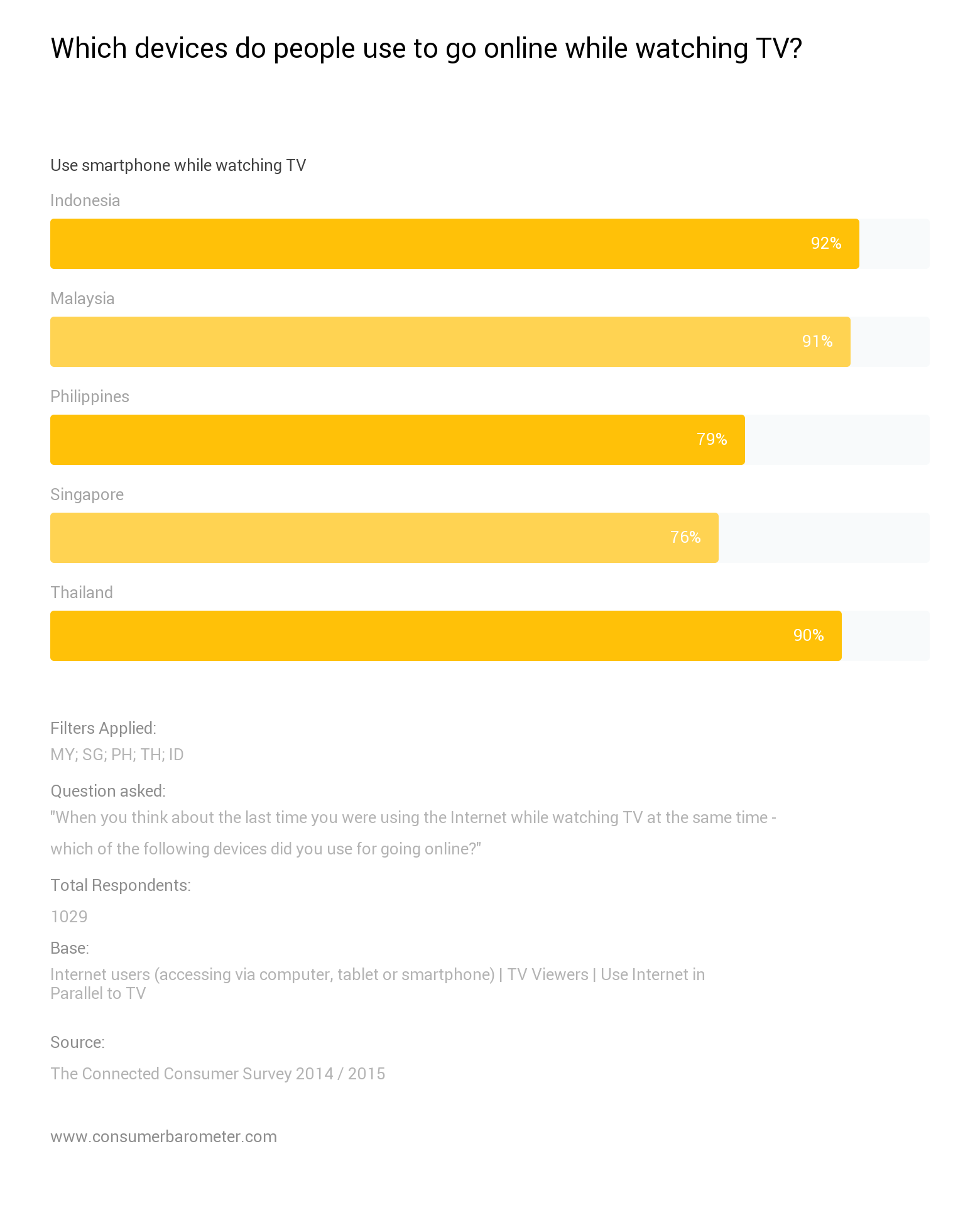Click the Filters Applied country codes

(117, 755)
